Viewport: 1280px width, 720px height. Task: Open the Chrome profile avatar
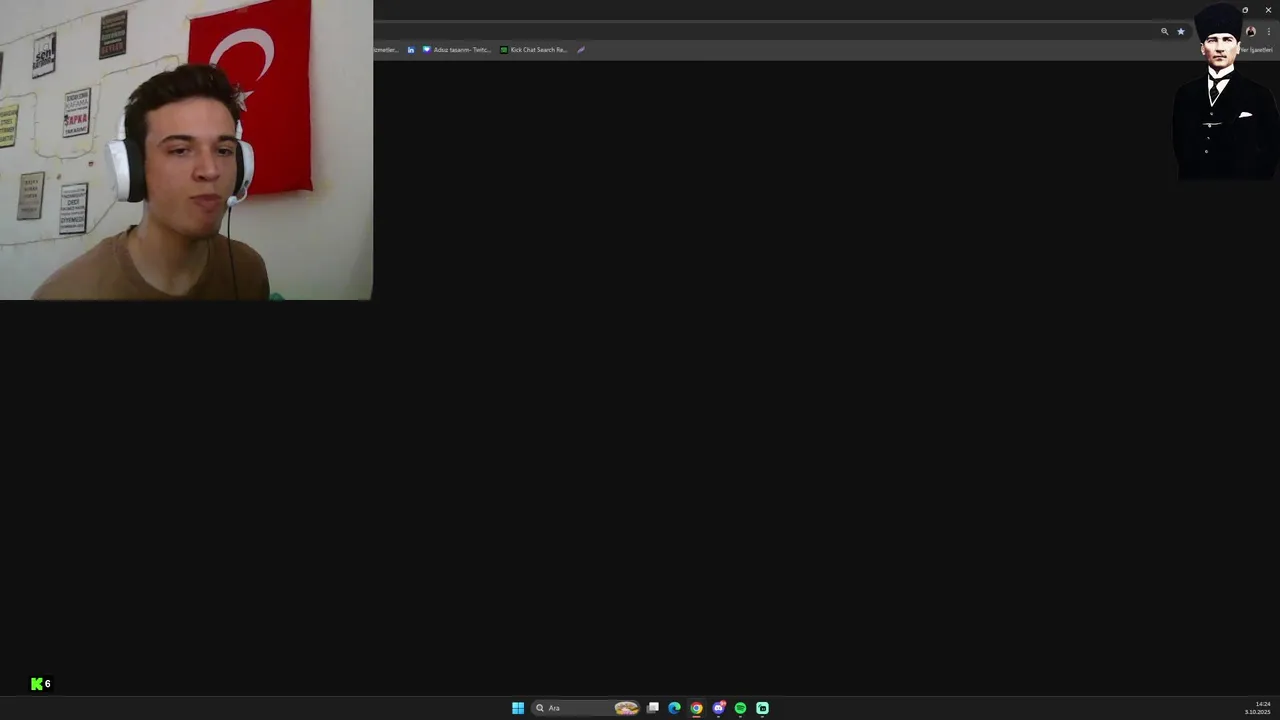pyautogui.click(x=1250, y=31)
